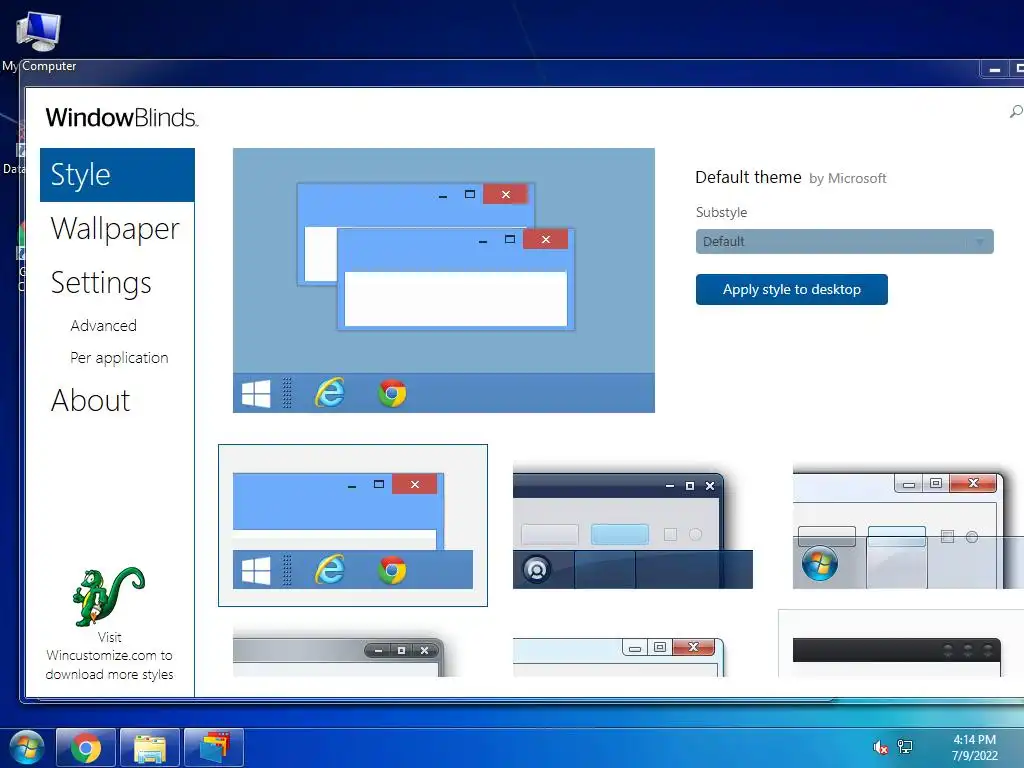Click the clock showing 4:14 PM
Image resolution: width=1024 pixels, height=768 pixels.
click(974, 747)
